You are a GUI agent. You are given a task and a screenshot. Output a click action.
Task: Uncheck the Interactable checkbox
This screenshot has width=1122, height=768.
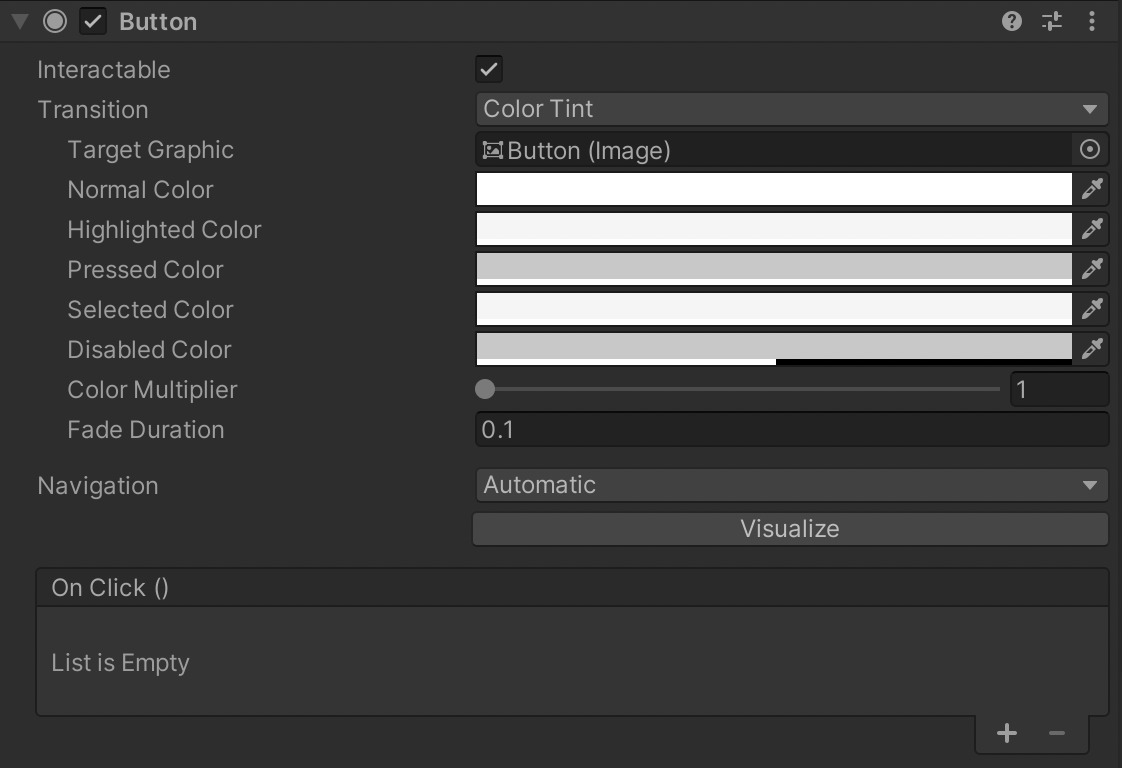point(489,69)
